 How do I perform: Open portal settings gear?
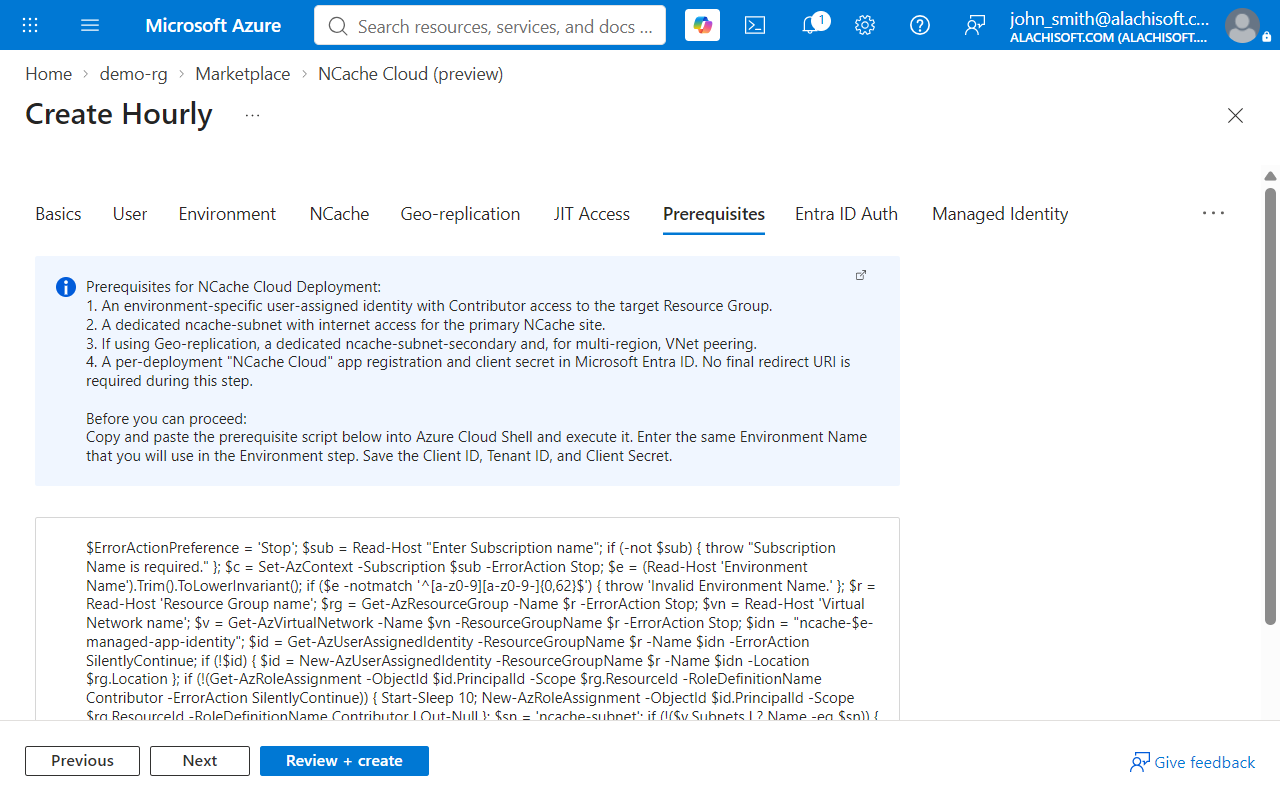pyautogui.click(x=865, y=25)
